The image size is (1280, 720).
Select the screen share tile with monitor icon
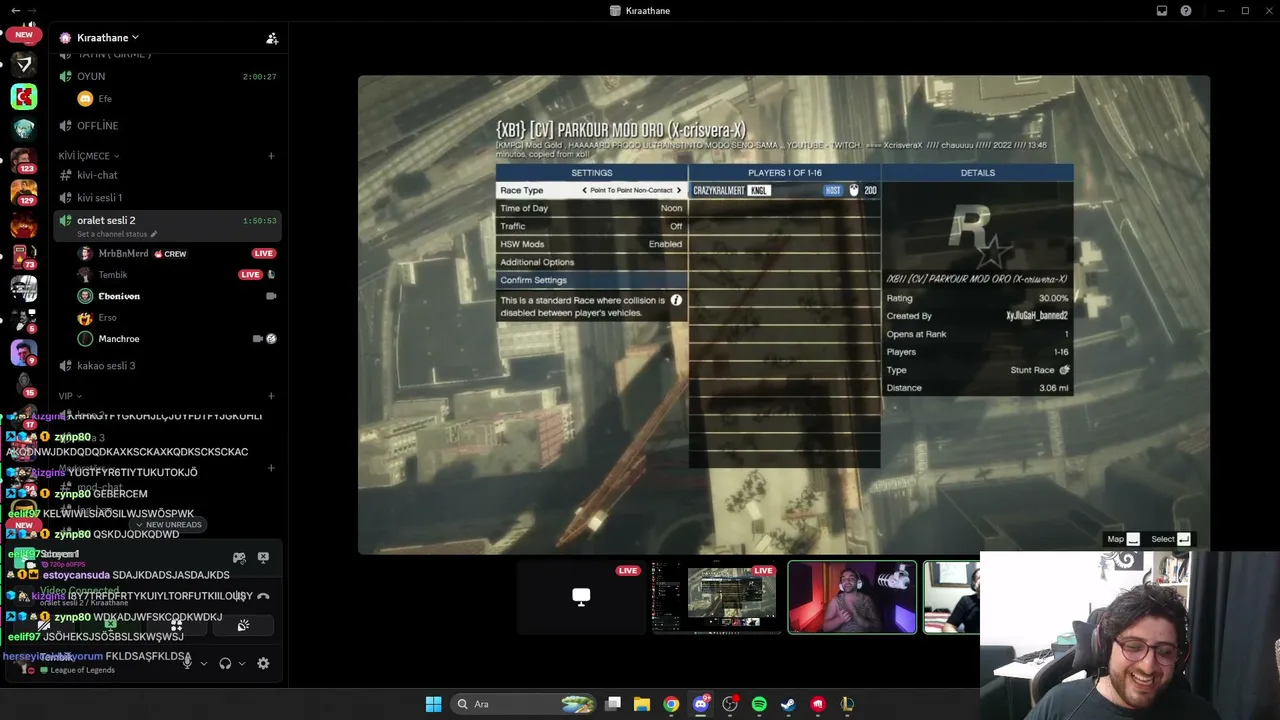581,597
